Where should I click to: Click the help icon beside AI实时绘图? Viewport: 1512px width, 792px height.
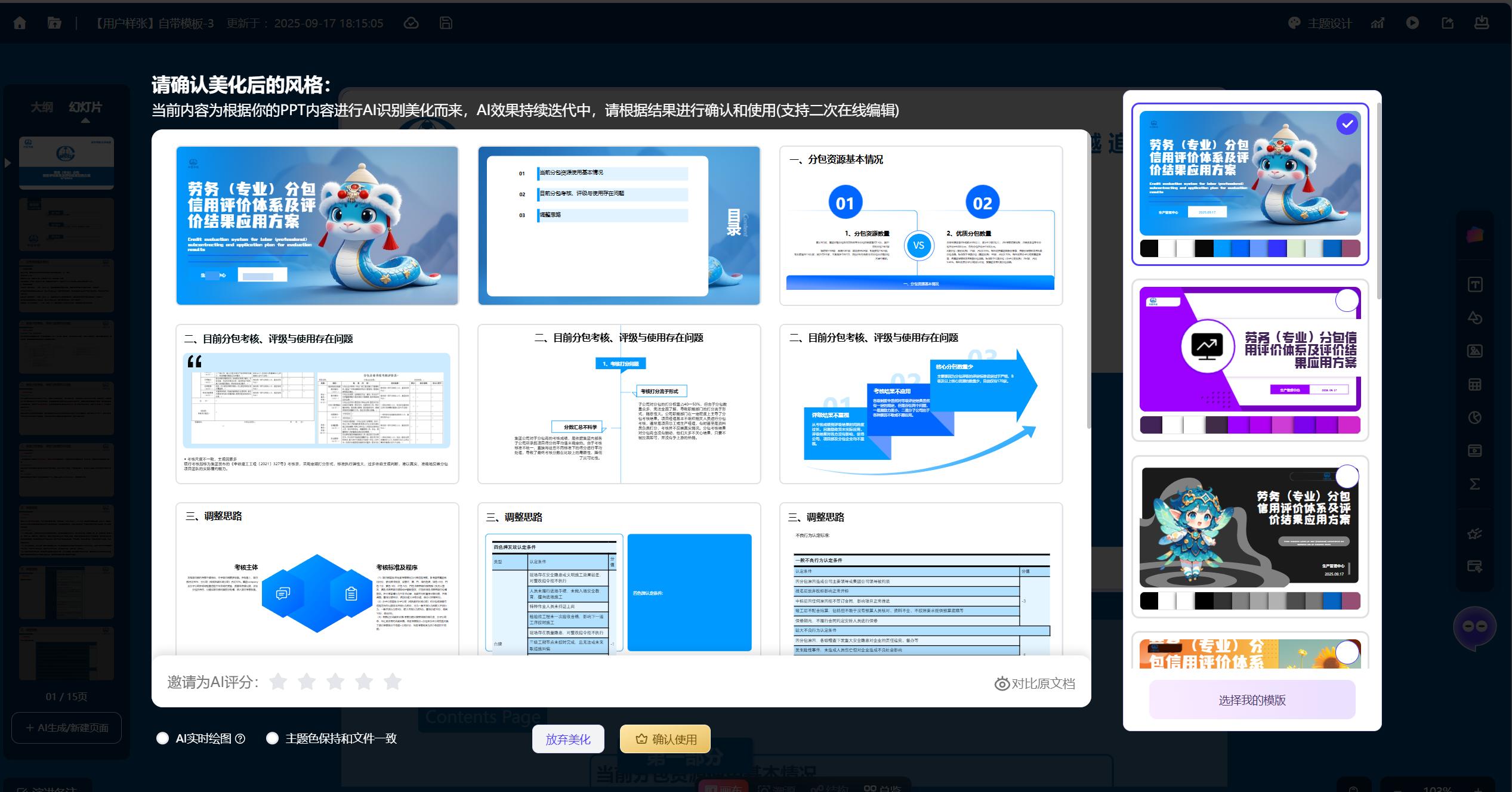tap(240, 738)
